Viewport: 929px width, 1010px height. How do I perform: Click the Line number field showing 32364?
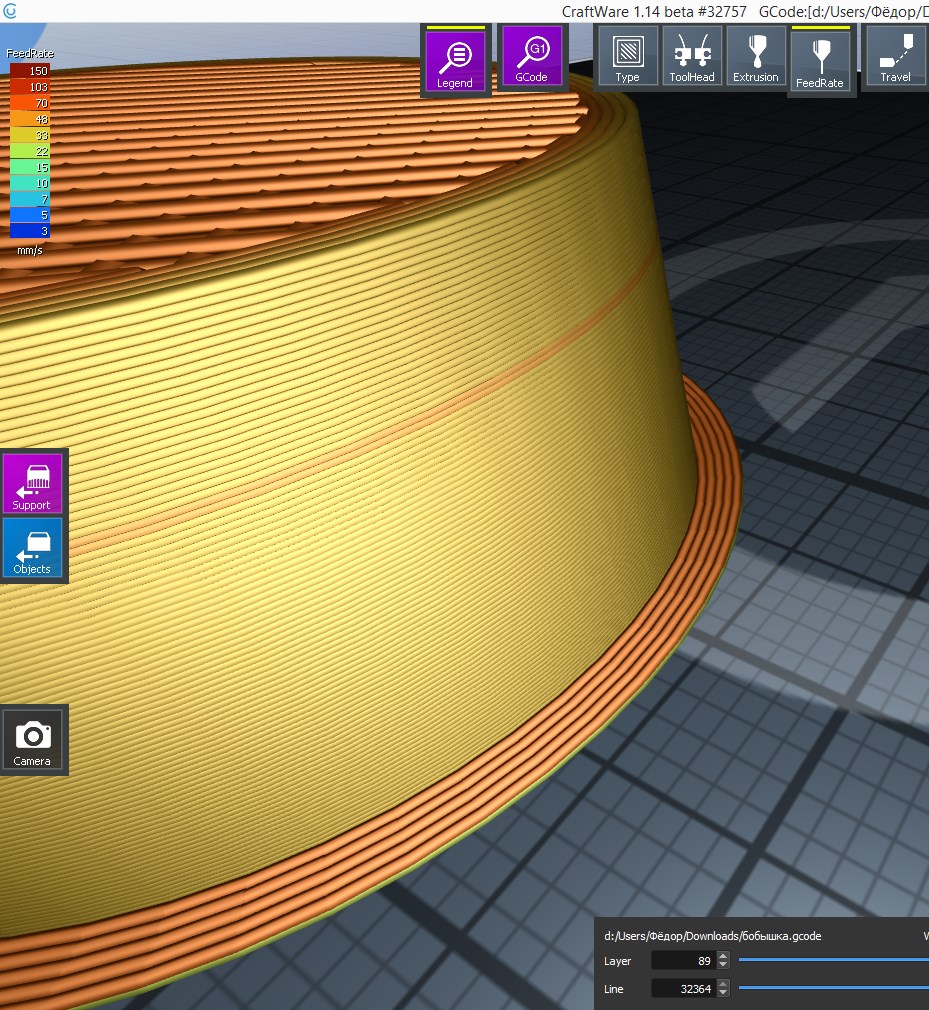[x=682, y=988]
